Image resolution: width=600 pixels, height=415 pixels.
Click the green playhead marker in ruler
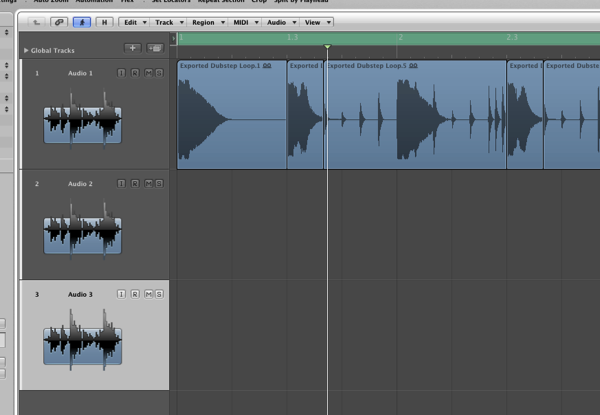coord(327,47)
